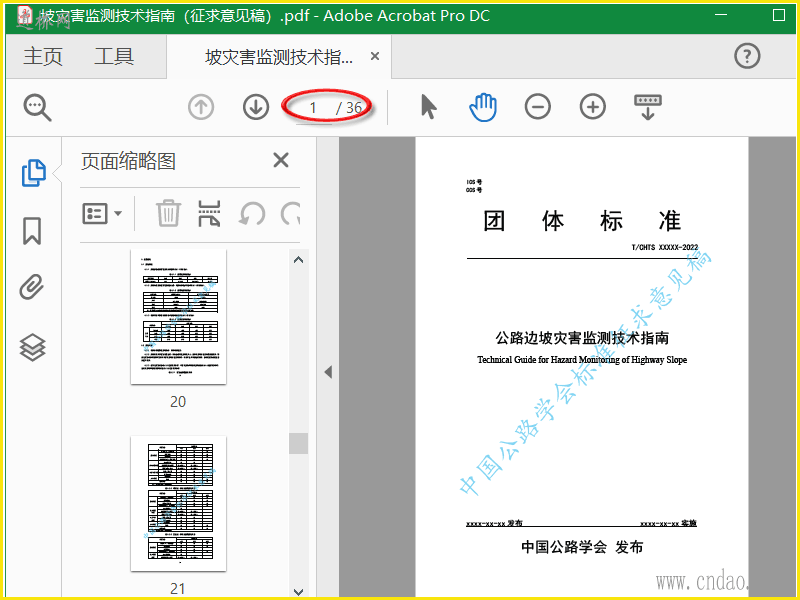Screen dimensions: 800x600
Task: Select the arrow selection tool
Action: click(x=429, y=107)
